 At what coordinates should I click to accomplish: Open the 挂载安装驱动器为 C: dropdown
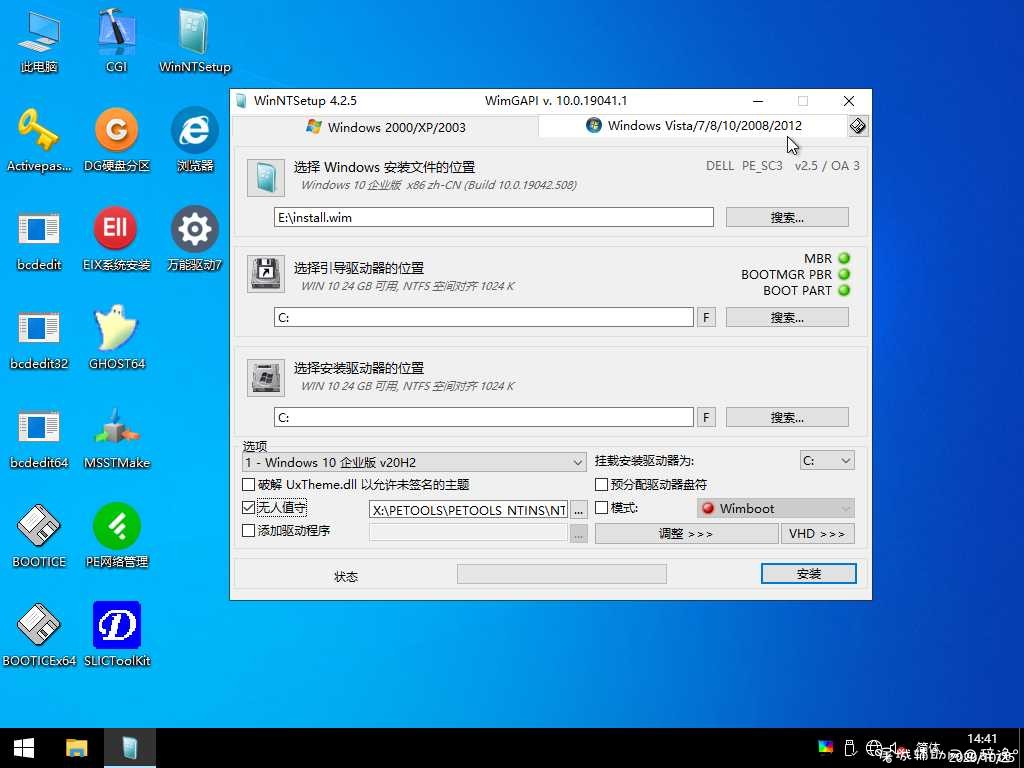[x=827, y=460]
